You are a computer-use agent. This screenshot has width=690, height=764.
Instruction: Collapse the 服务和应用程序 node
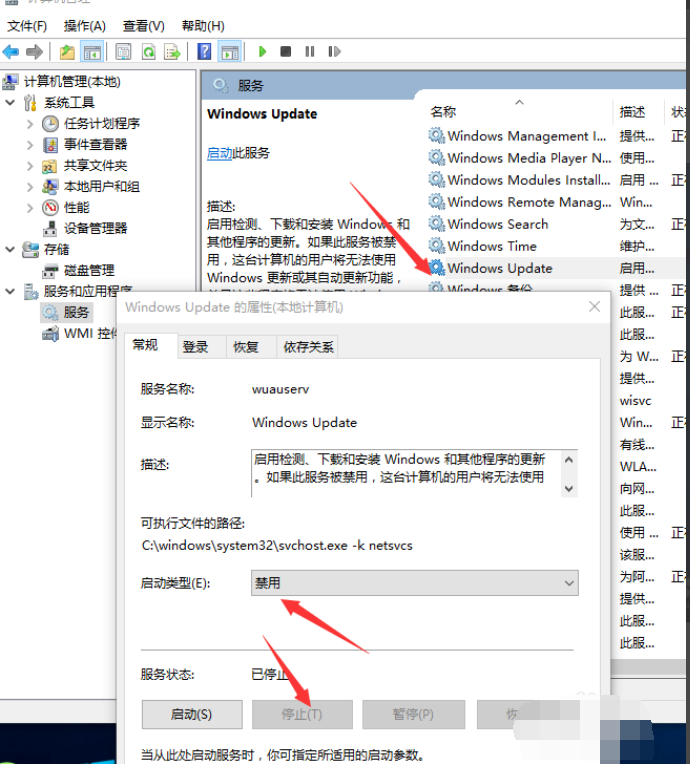pyautogui.click(x=10, y=291)
